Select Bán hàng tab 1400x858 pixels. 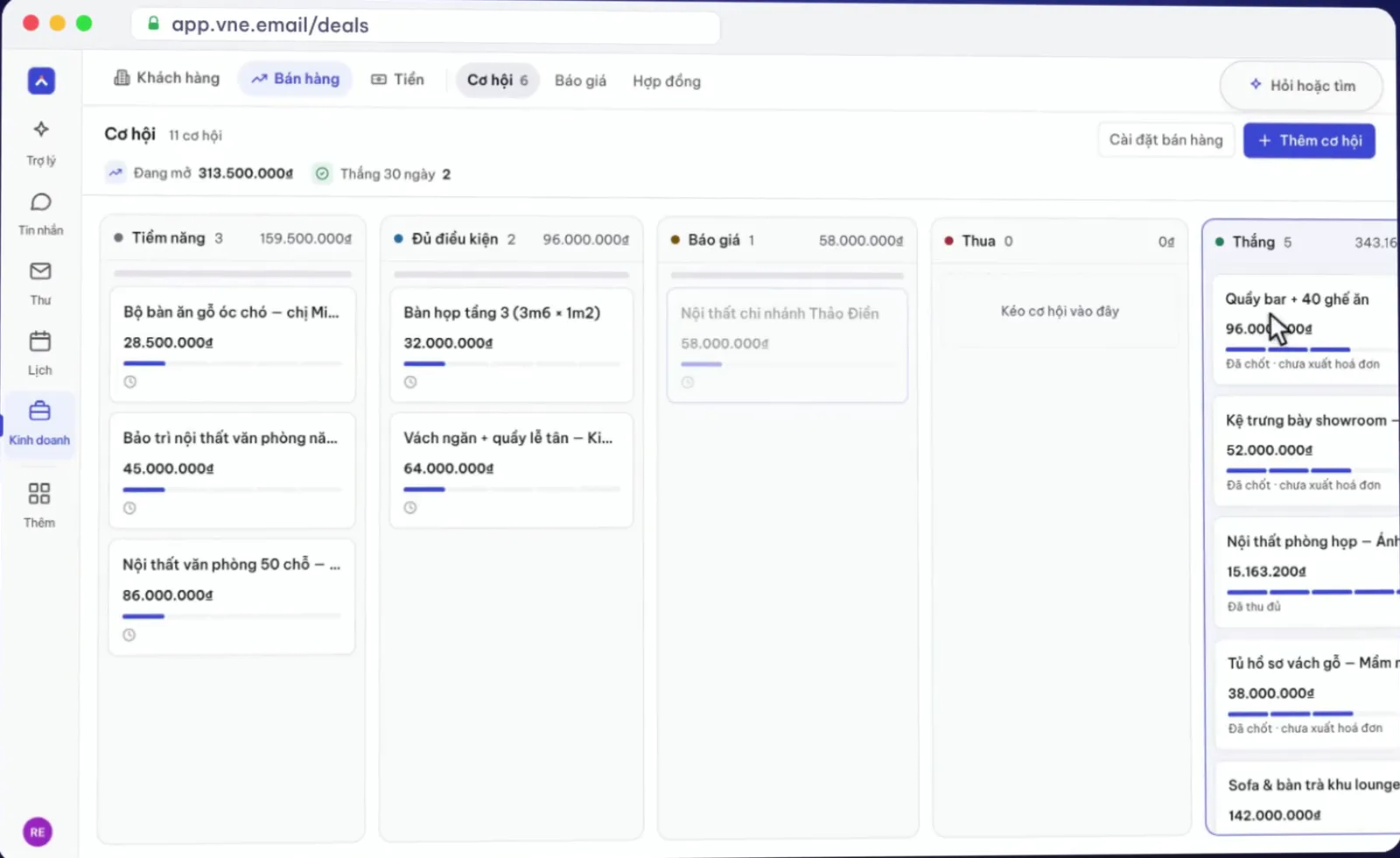[295, 79]
